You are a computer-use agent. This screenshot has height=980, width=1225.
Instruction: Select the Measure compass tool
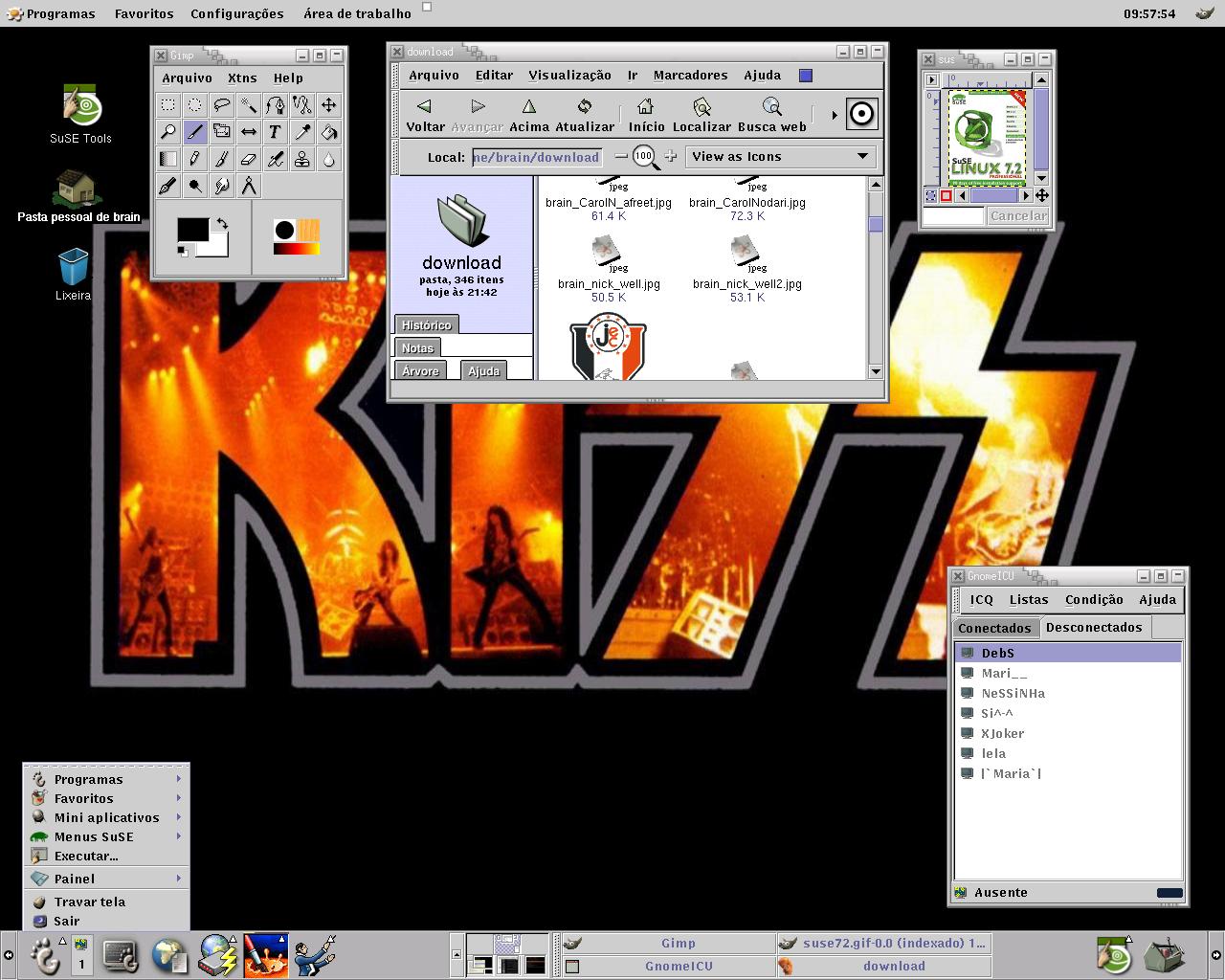(248, 186)
